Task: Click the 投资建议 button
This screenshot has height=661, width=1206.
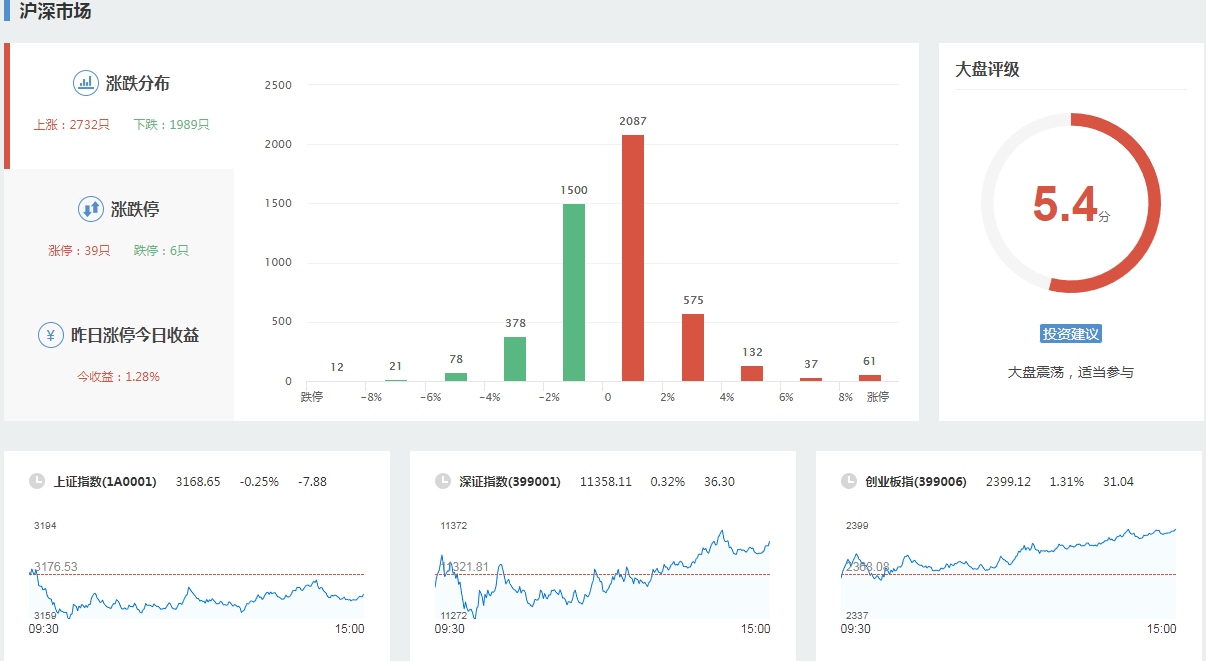Action: tap(1070, 334)
